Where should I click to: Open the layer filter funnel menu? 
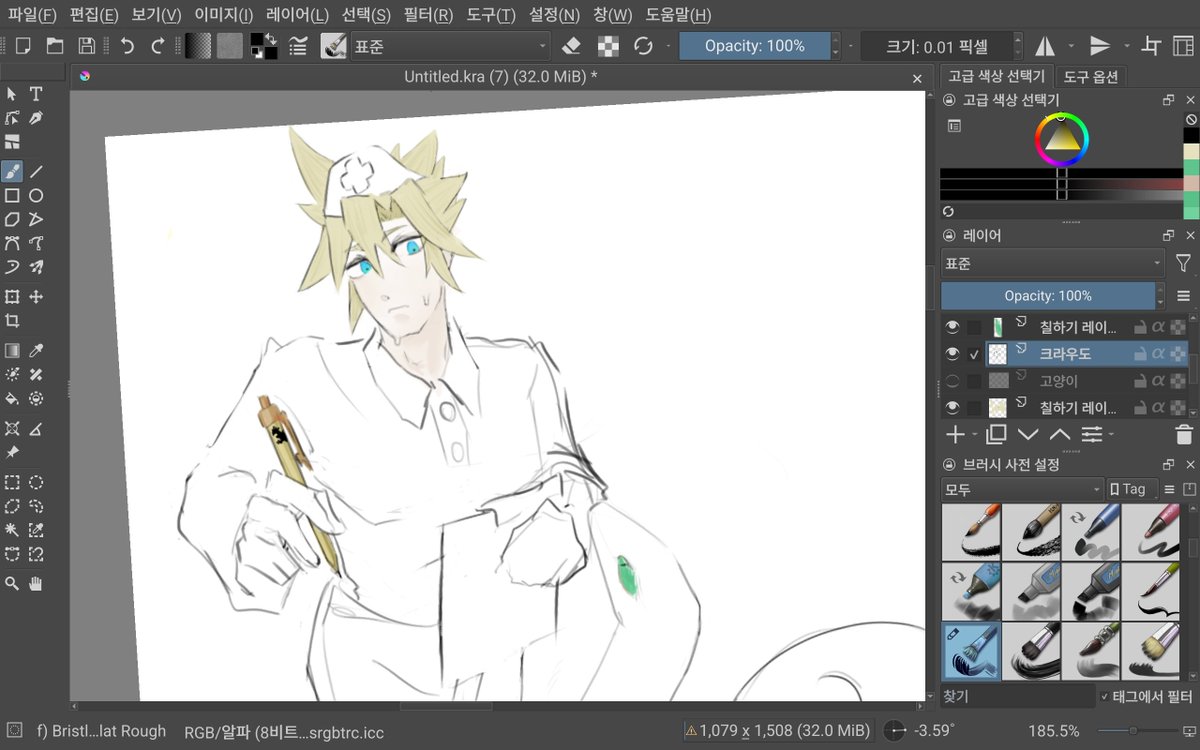(x=1183, y=264)
